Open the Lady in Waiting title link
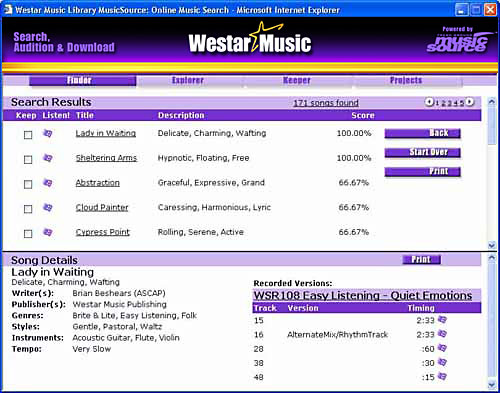500x393 pixels. pos(106,133)
